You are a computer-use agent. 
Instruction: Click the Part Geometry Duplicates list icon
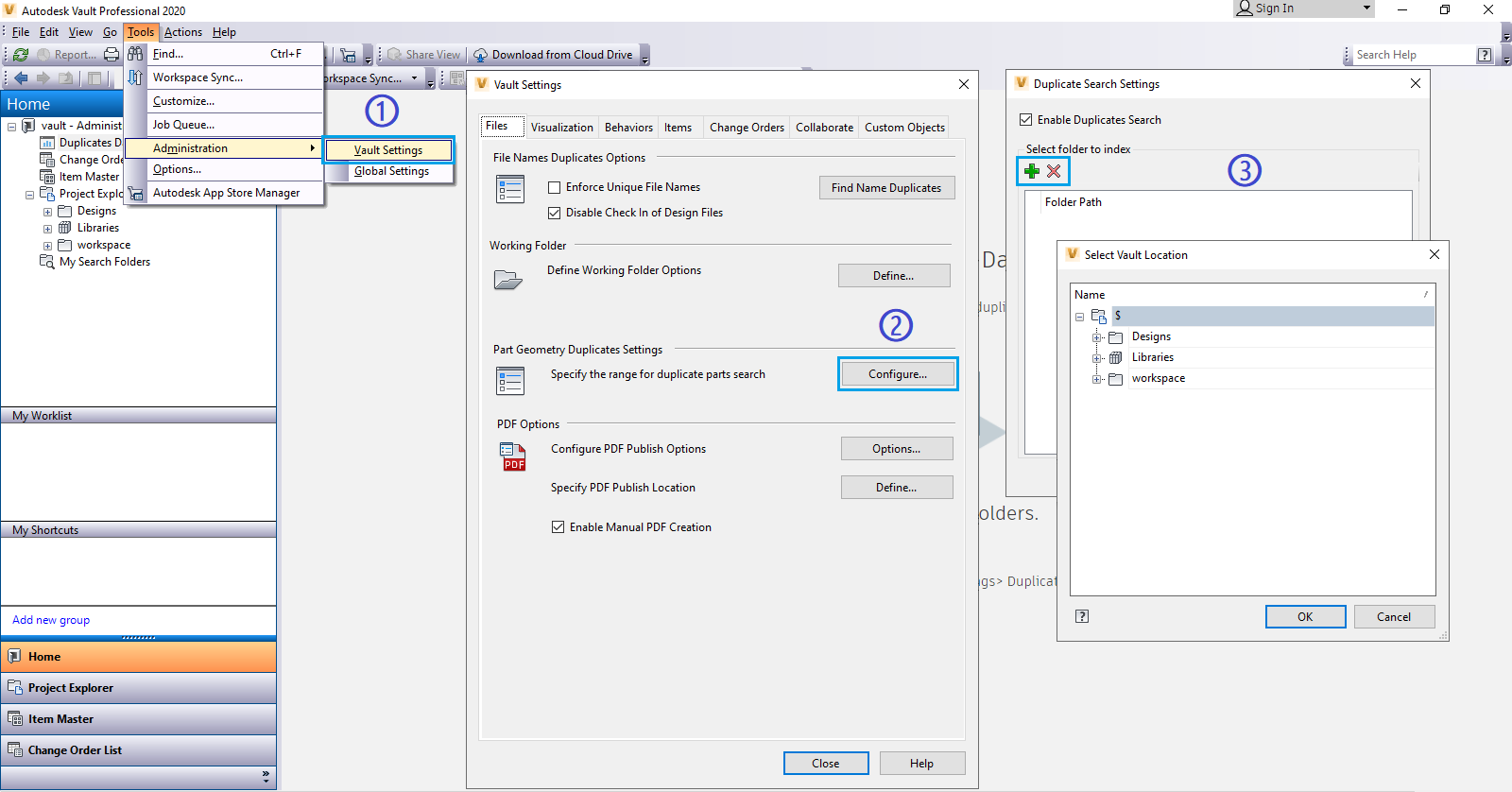510,381
